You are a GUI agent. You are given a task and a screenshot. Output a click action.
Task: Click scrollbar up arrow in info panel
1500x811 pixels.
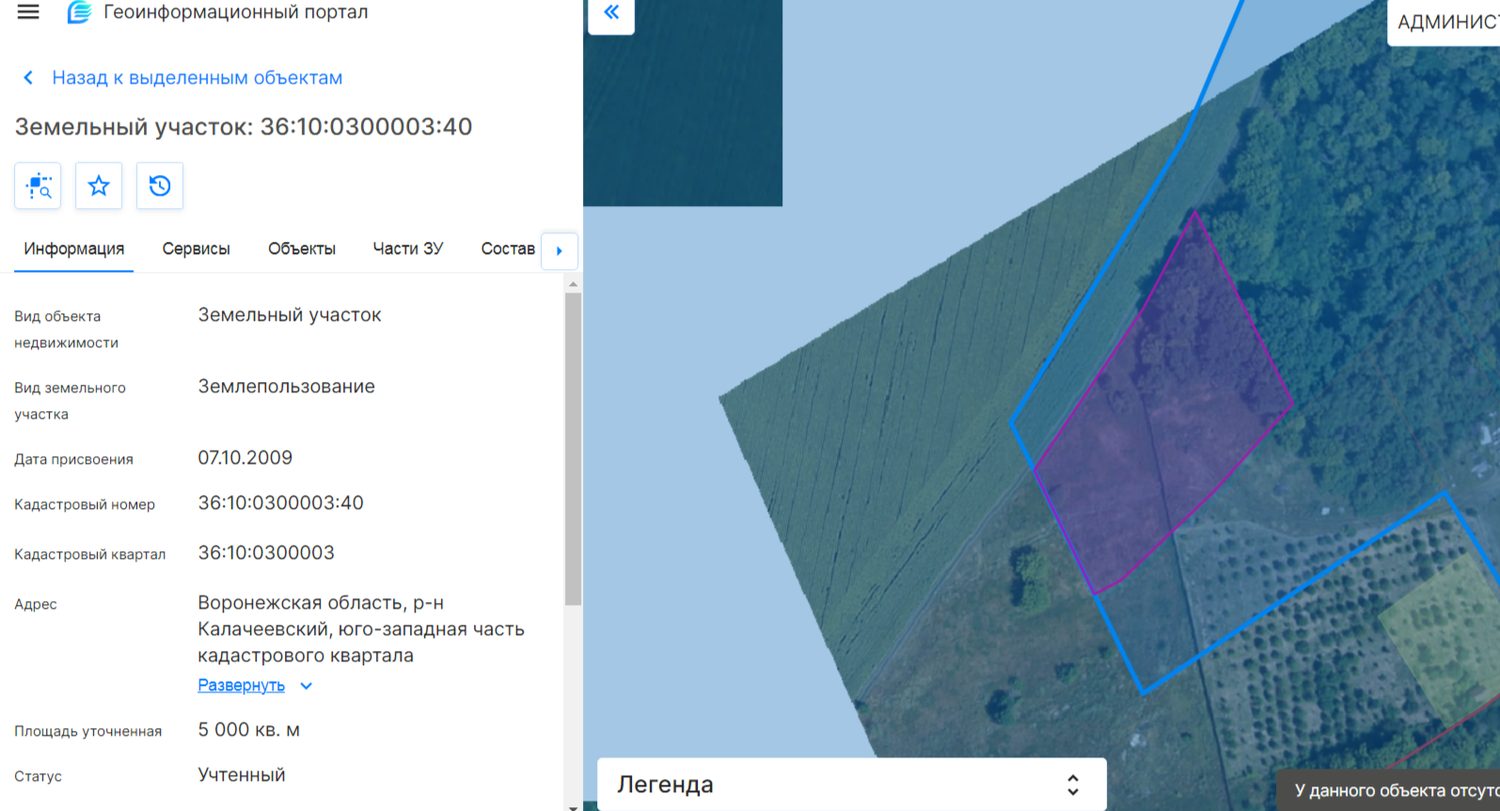573,284
